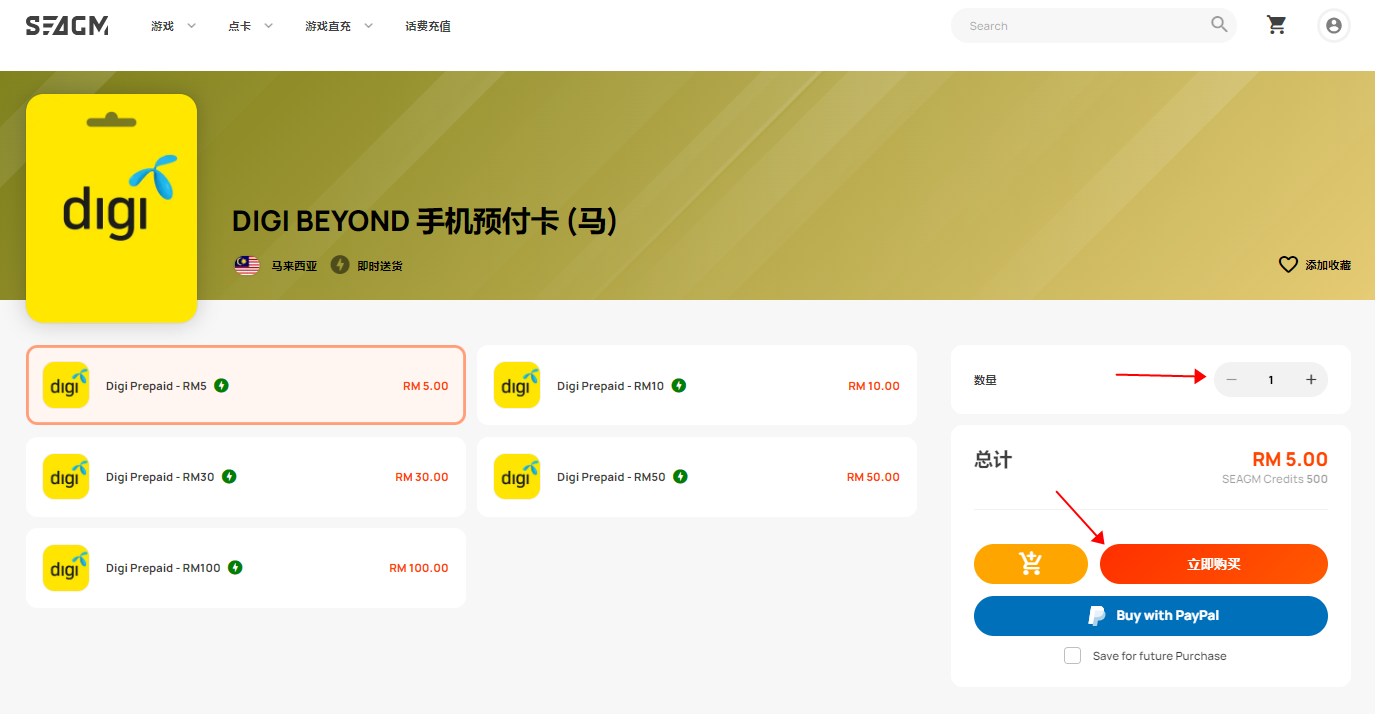Expand the 游戏直充 dropdown menu
1375x714 pixels.
pos(339,26)
